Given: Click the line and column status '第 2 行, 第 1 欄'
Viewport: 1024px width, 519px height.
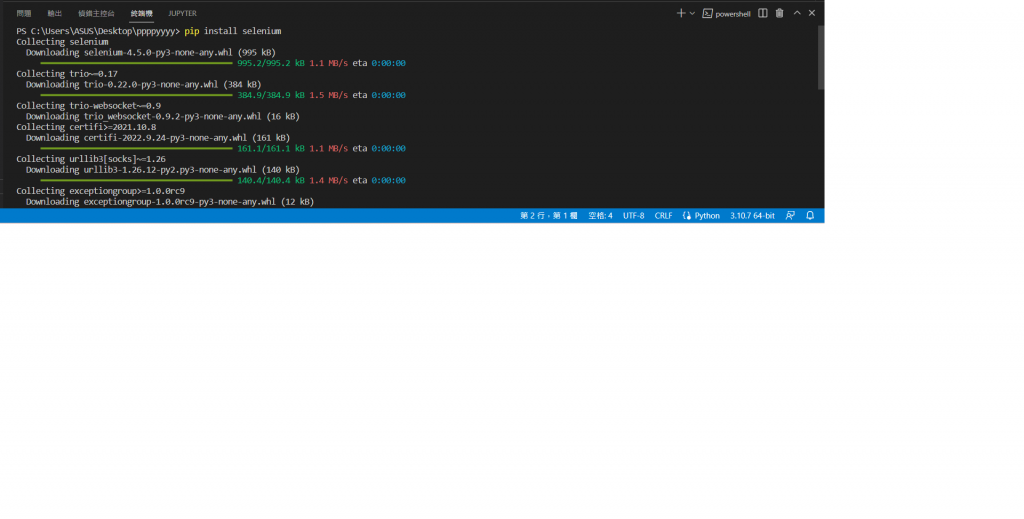Looking at the screenshot, I should (x=549, y=215).
